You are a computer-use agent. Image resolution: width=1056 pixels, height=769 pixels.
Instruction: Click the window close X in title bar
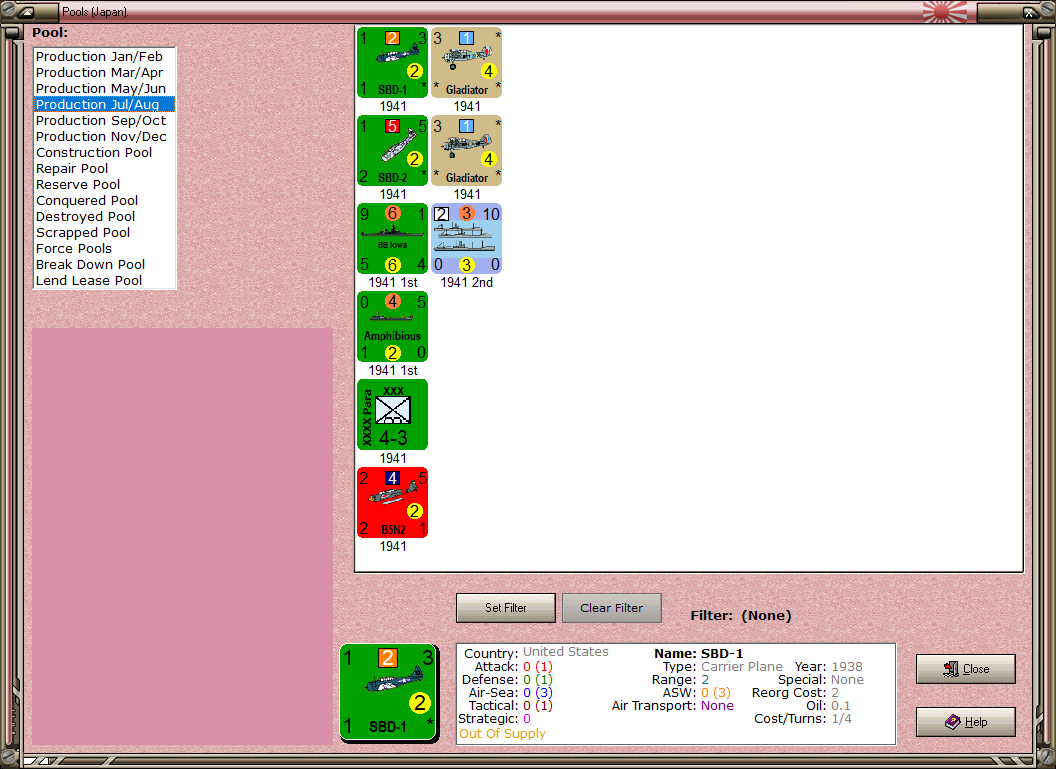point(1029,12)
